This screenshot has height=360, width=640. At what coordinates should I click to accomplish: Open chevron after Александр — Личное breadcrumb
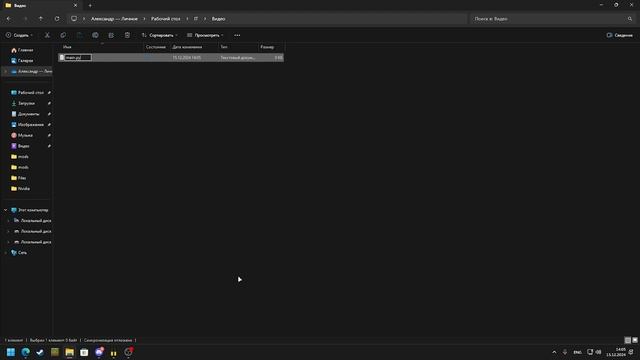pos(144,19)
